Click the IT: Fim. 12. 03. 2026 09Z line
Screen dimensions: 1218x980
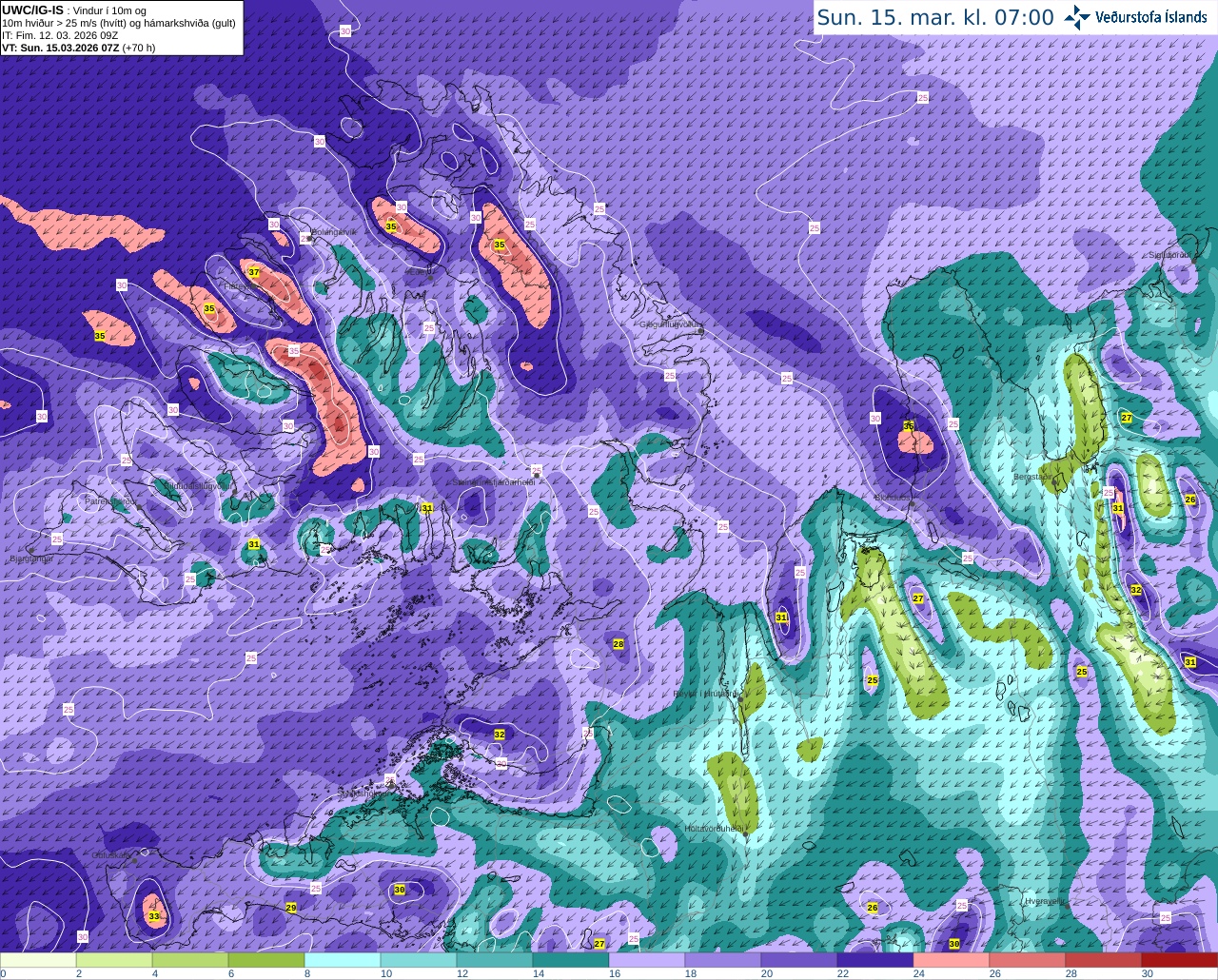click(60, 34)
